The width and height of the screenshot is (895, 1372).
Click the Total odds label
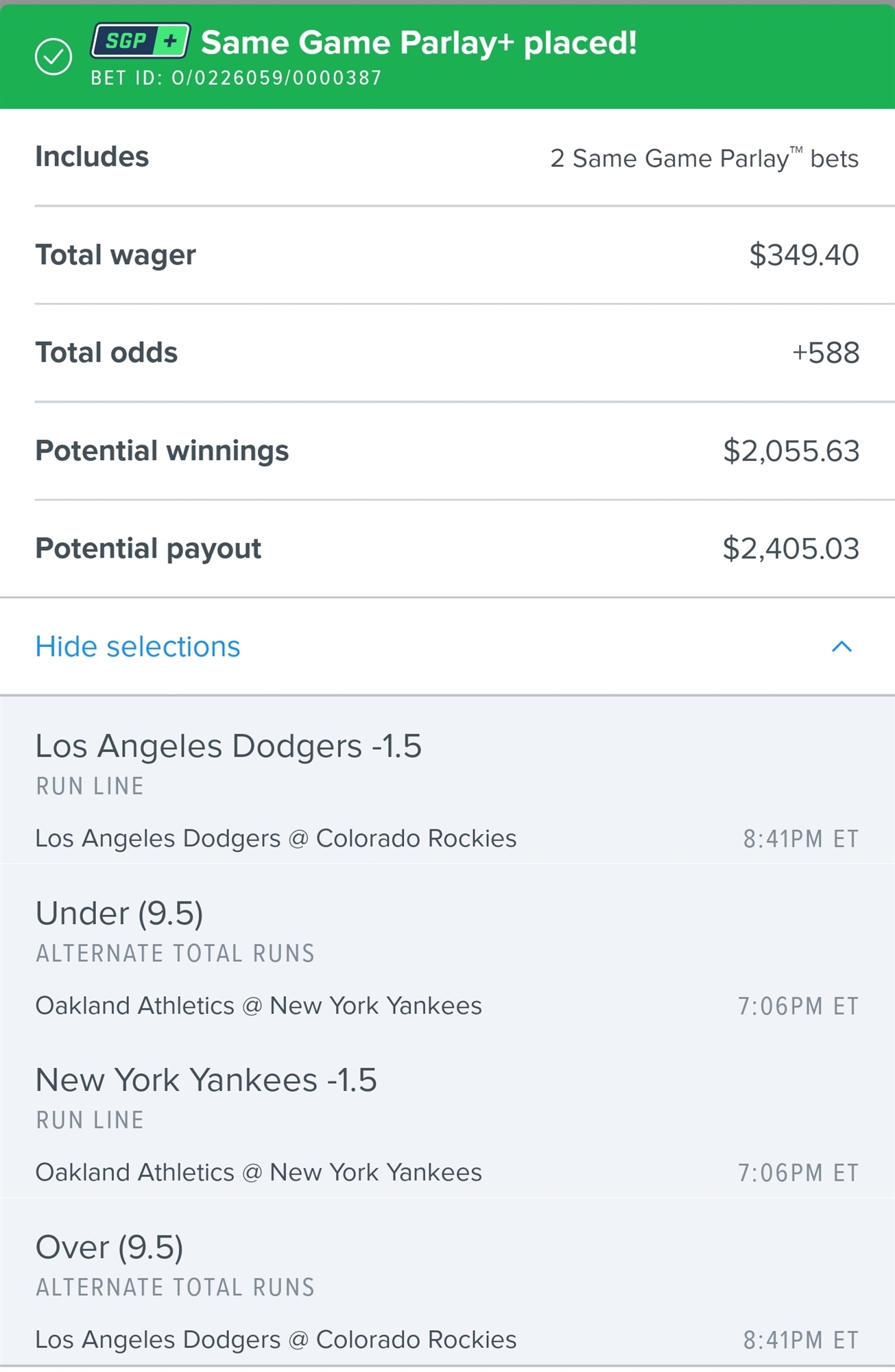point(106,353)
